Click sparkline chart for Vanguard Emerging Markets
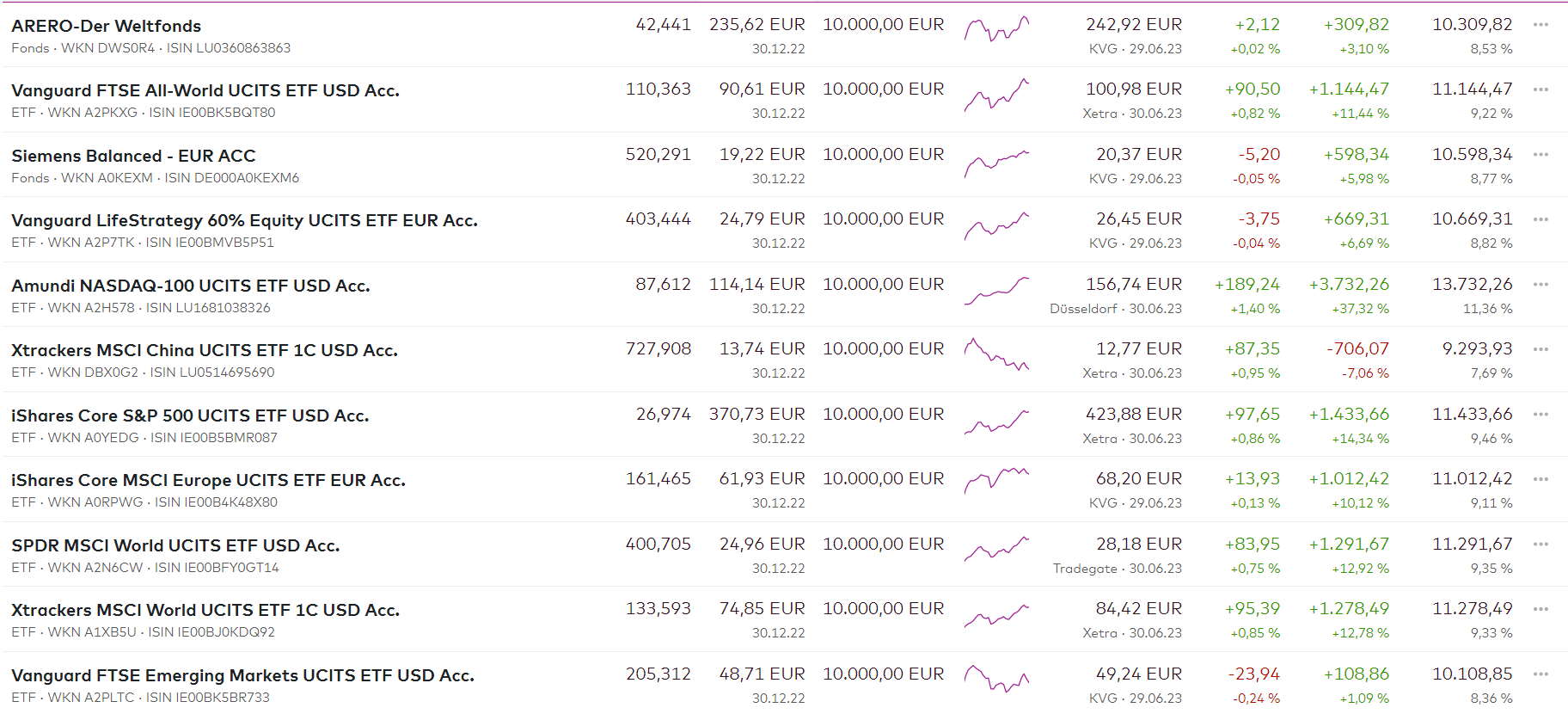The width and height of the screenshot is (1568, 714). click(x=996, y=680)
